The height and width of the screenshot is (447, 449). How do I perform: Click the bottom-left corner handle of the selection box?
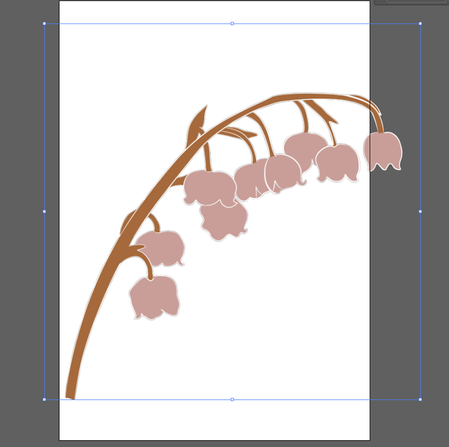click(44, 399)
